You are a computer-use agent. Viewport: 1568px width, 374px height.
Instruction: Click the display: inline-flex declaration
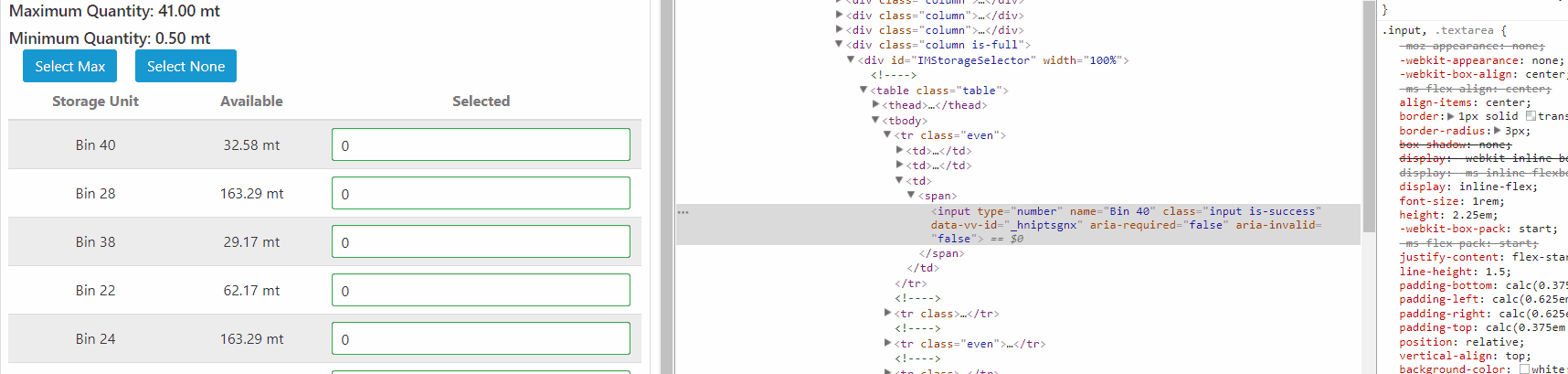[x=1468, y=187]
